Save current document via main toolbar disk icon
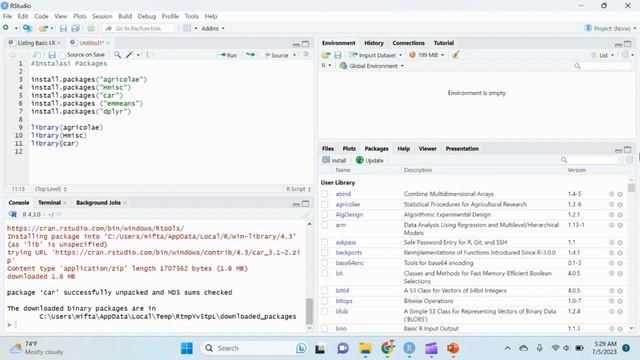Screen dimensions: 640x360 [x=63, y=28]
